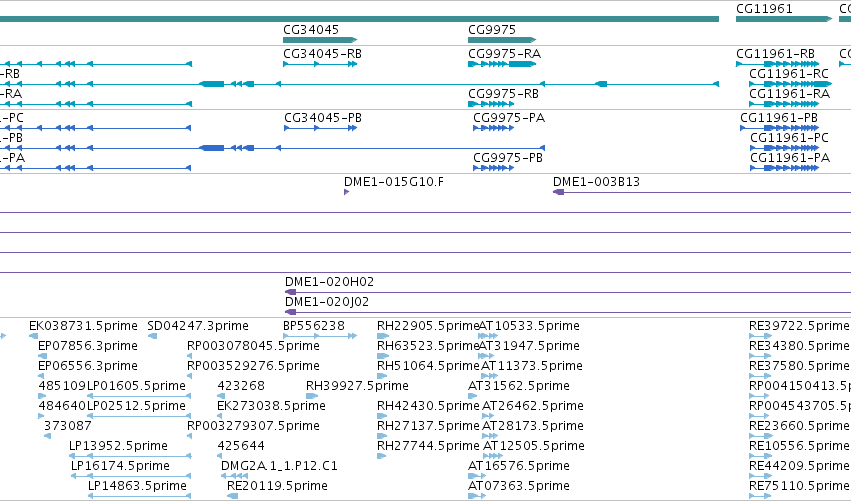Click the 373087 feature label
Viewport: 851px width, 501px height.
67,426
